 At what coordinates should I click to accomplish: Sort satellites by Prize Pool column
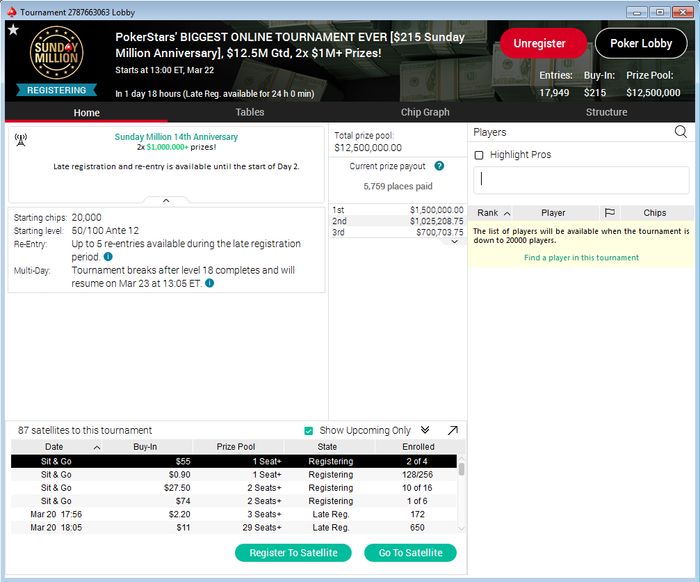point(236,447)
